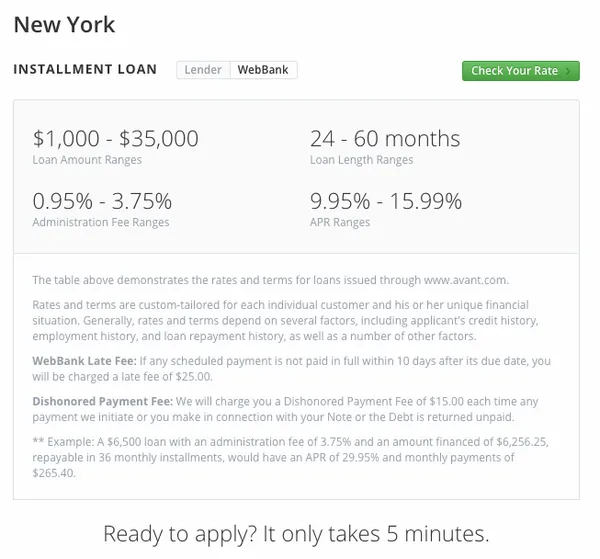Image resolution: width=600 pixels, height=559 pixels.
Task: Select the 0.95% - 3.75% fee range
Action: click(x=102, y=201)
